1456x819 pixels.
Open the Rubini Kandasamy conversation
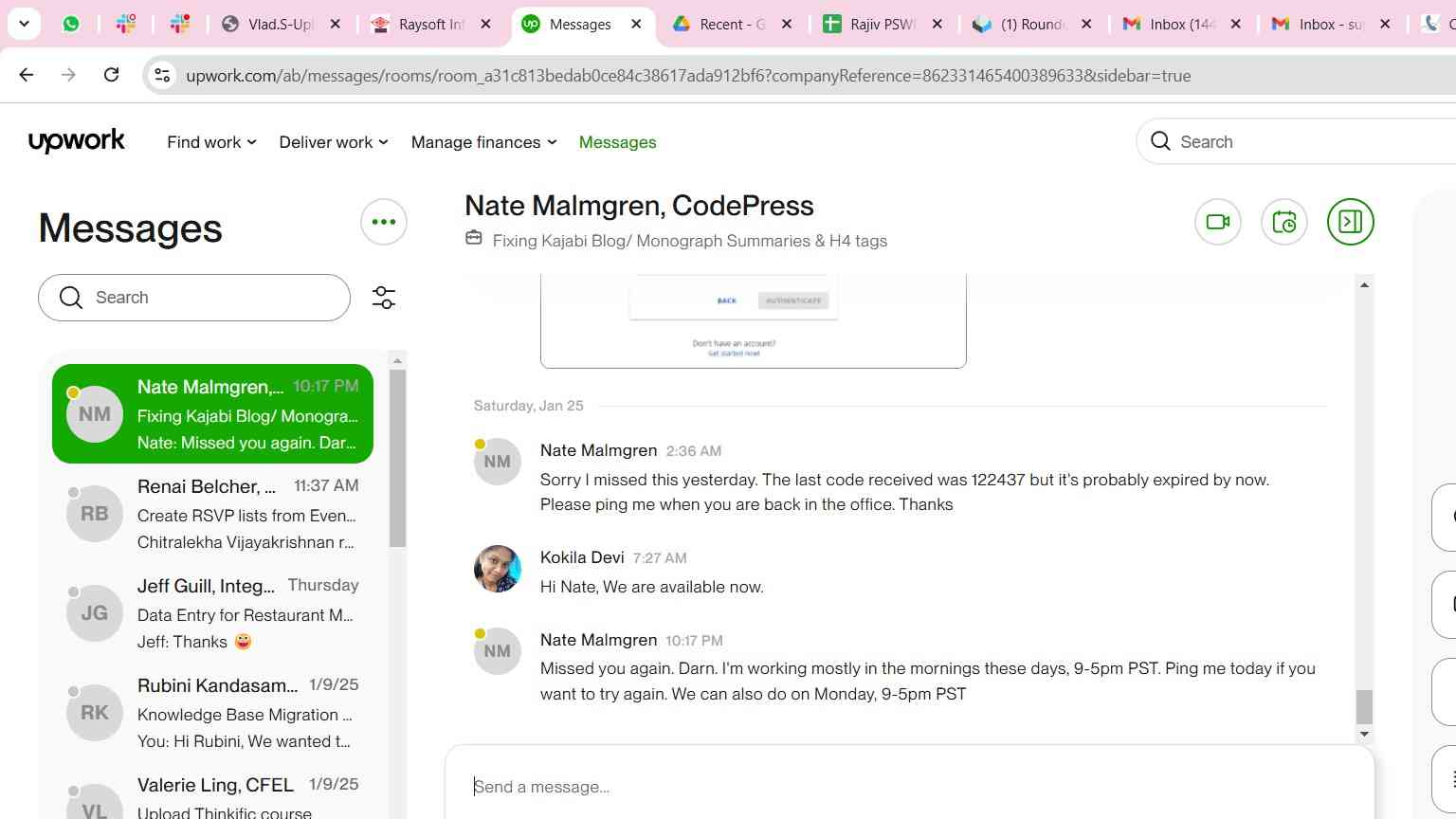click(x=213, y=713)
